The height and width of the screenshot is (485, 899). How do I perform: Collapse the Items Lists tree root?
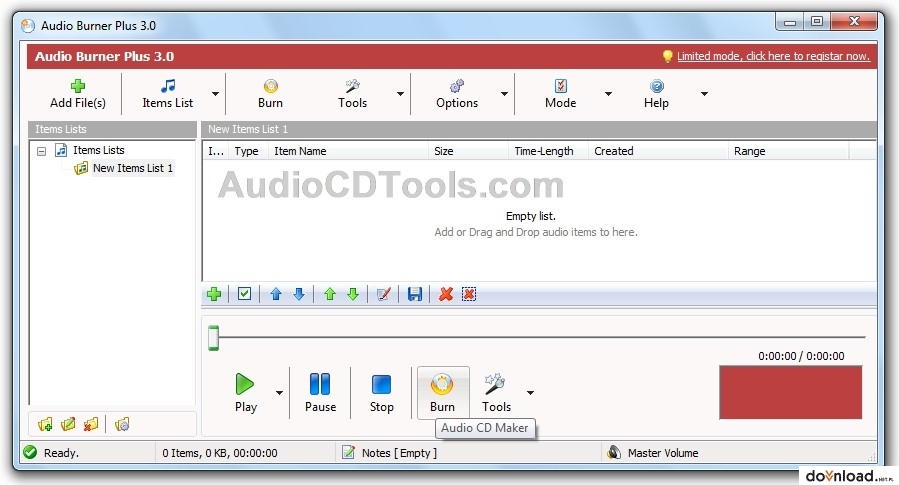tap(41, 151)
